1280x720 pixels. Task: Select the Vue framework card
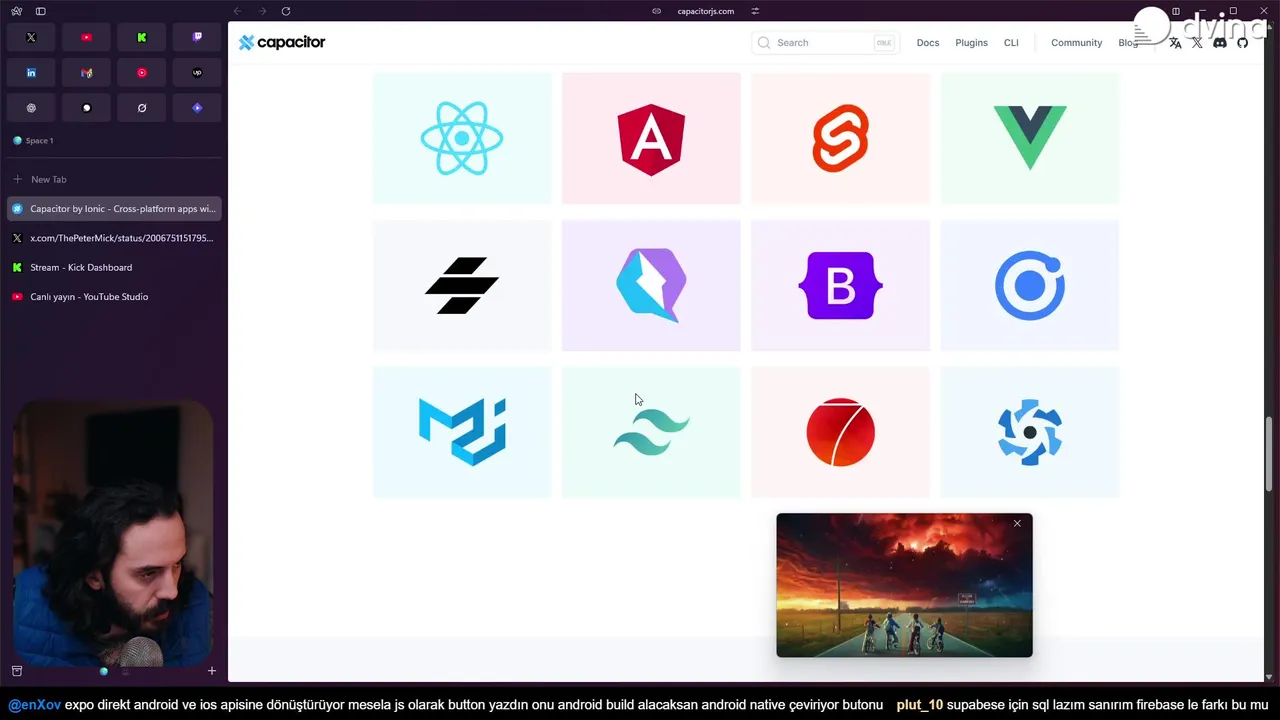point(1030,138)
